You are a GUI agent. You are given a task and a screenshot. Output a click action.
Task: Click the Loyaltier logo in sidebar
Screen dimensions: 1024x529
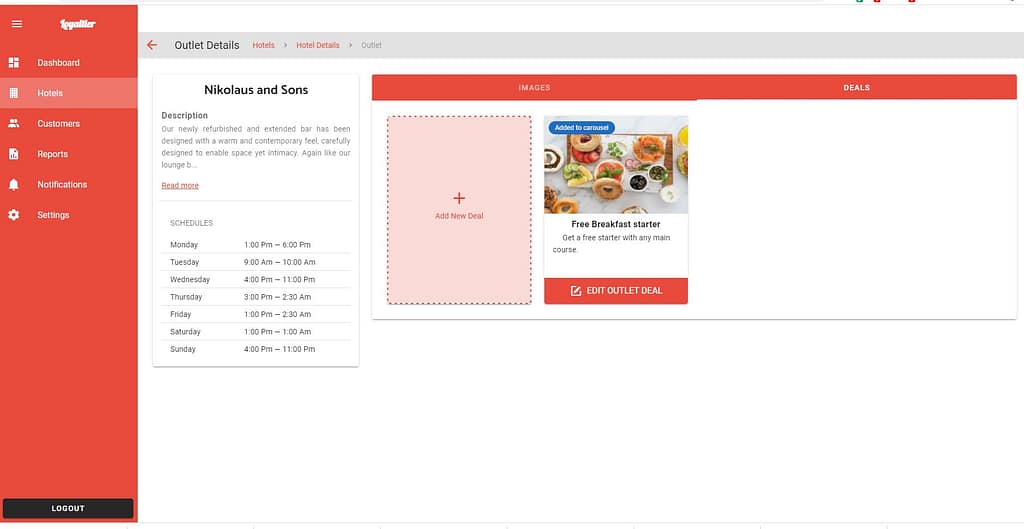[77, 24]
